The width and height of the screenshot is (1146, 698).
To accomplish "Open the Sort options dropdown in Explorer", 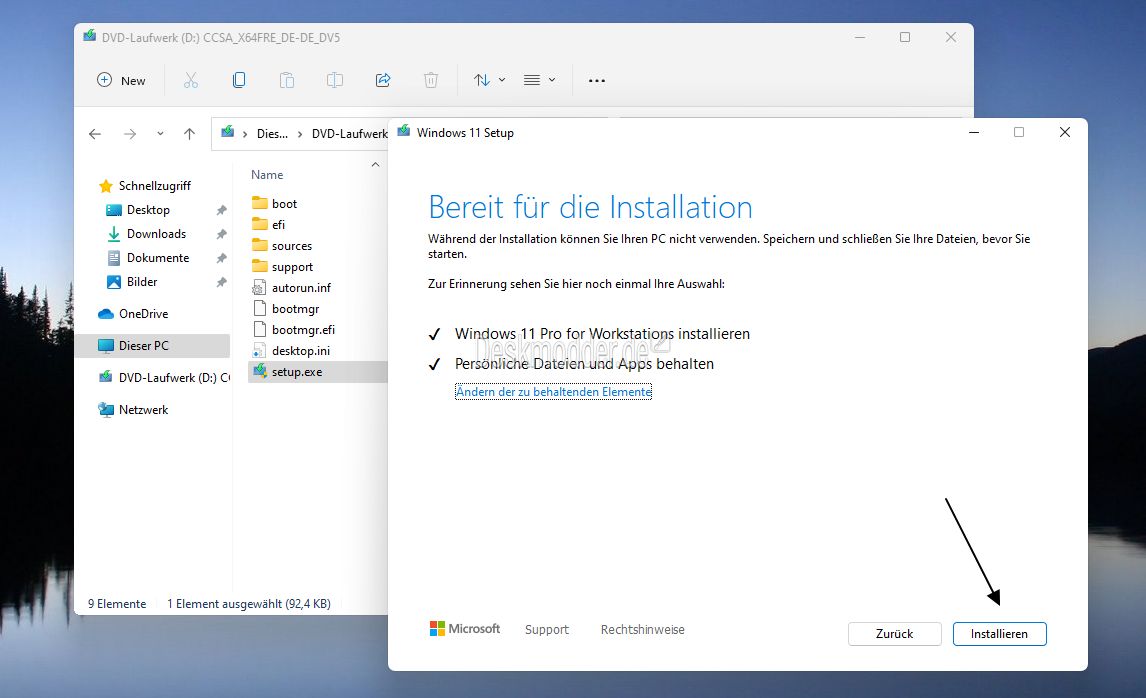I will pos(489,80).
